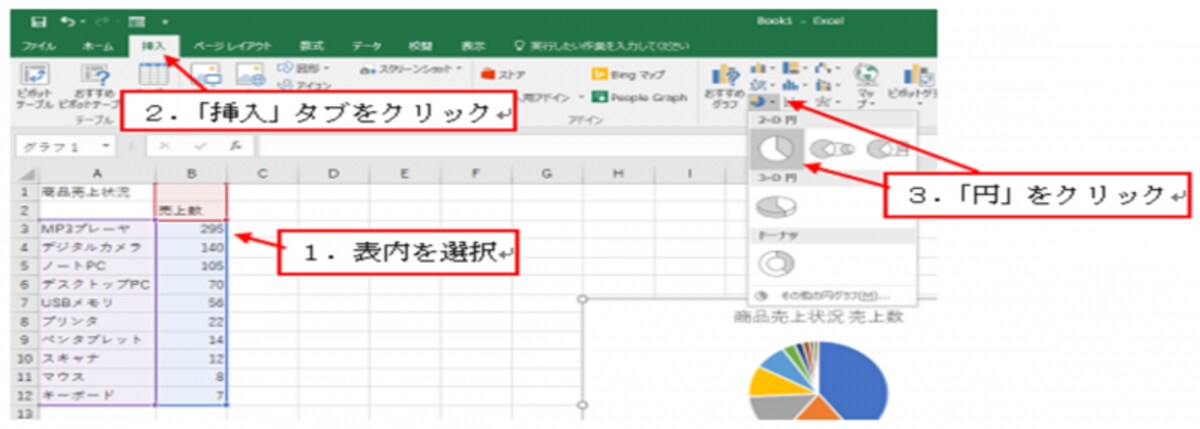
Task: Click cell containing 商品売上状況
Action: coord(96,191)
